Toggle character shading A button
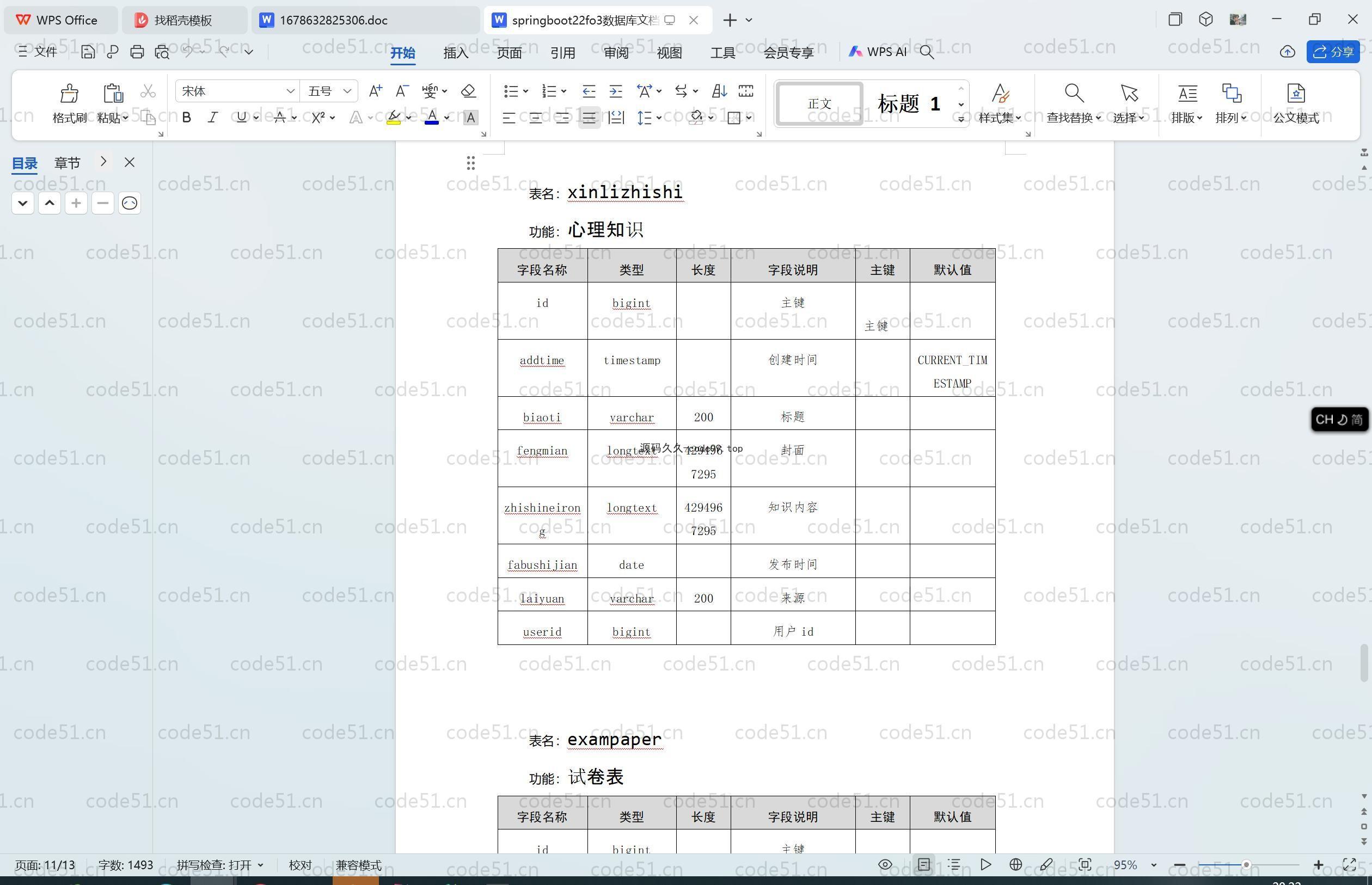Screen dimensions: 1372x885 click(x=470, y=118)
